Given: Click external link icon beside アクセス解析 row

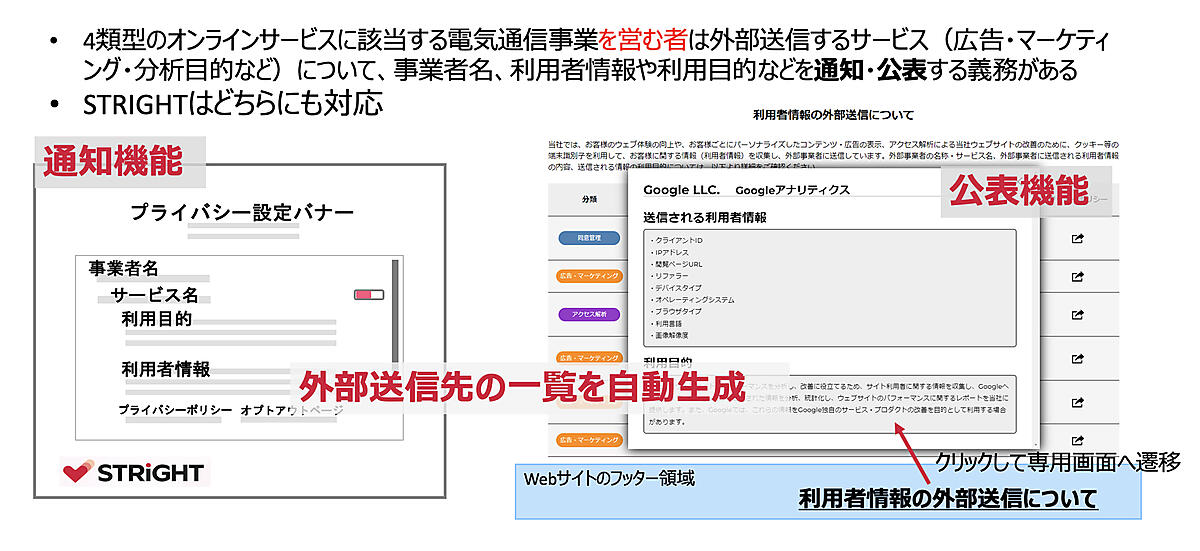Looking at the screenshot, I should 1077,315.
